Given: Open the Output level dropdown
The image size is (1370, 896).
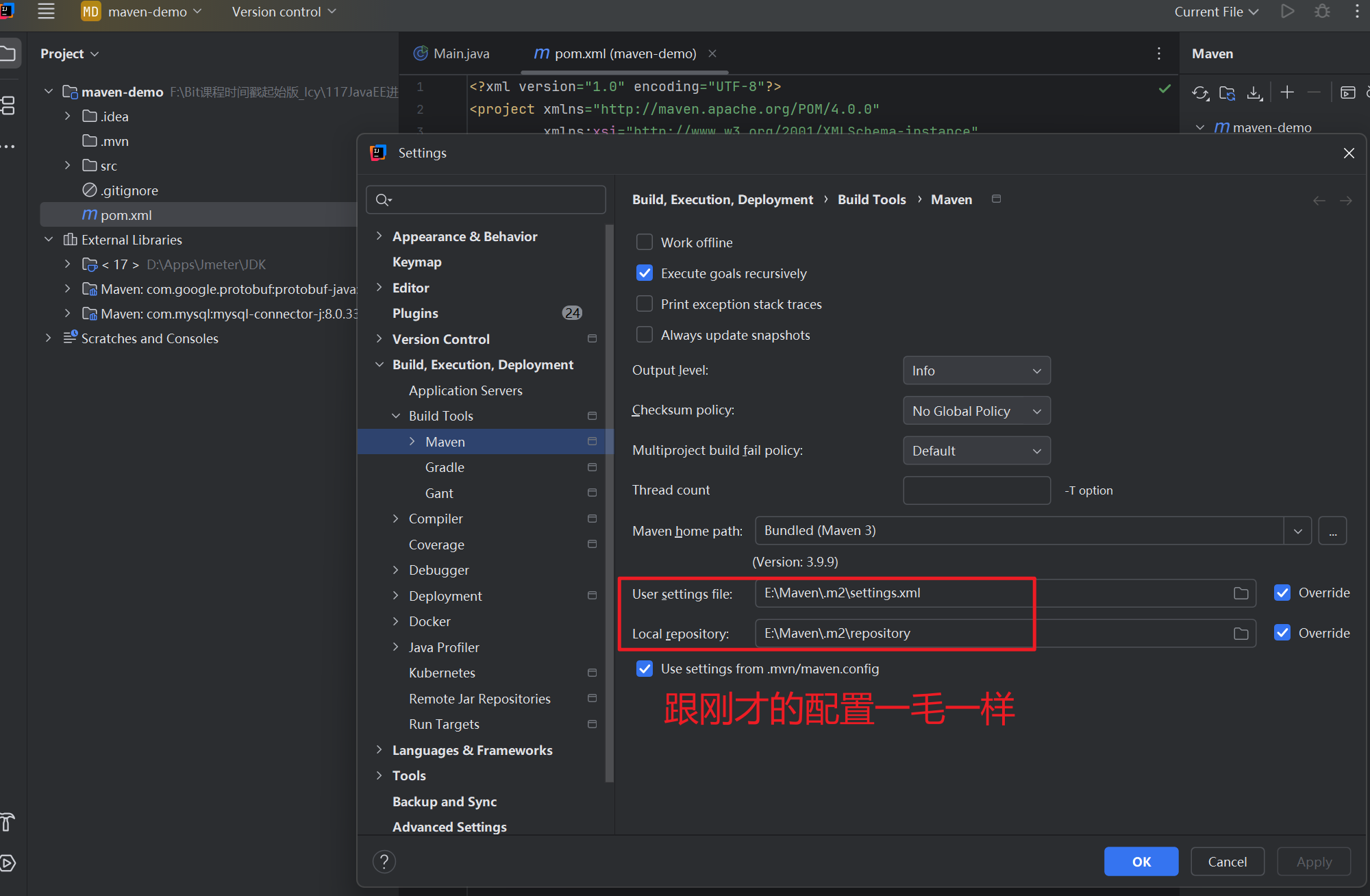Looking at the screenshot, I should 977,371.
